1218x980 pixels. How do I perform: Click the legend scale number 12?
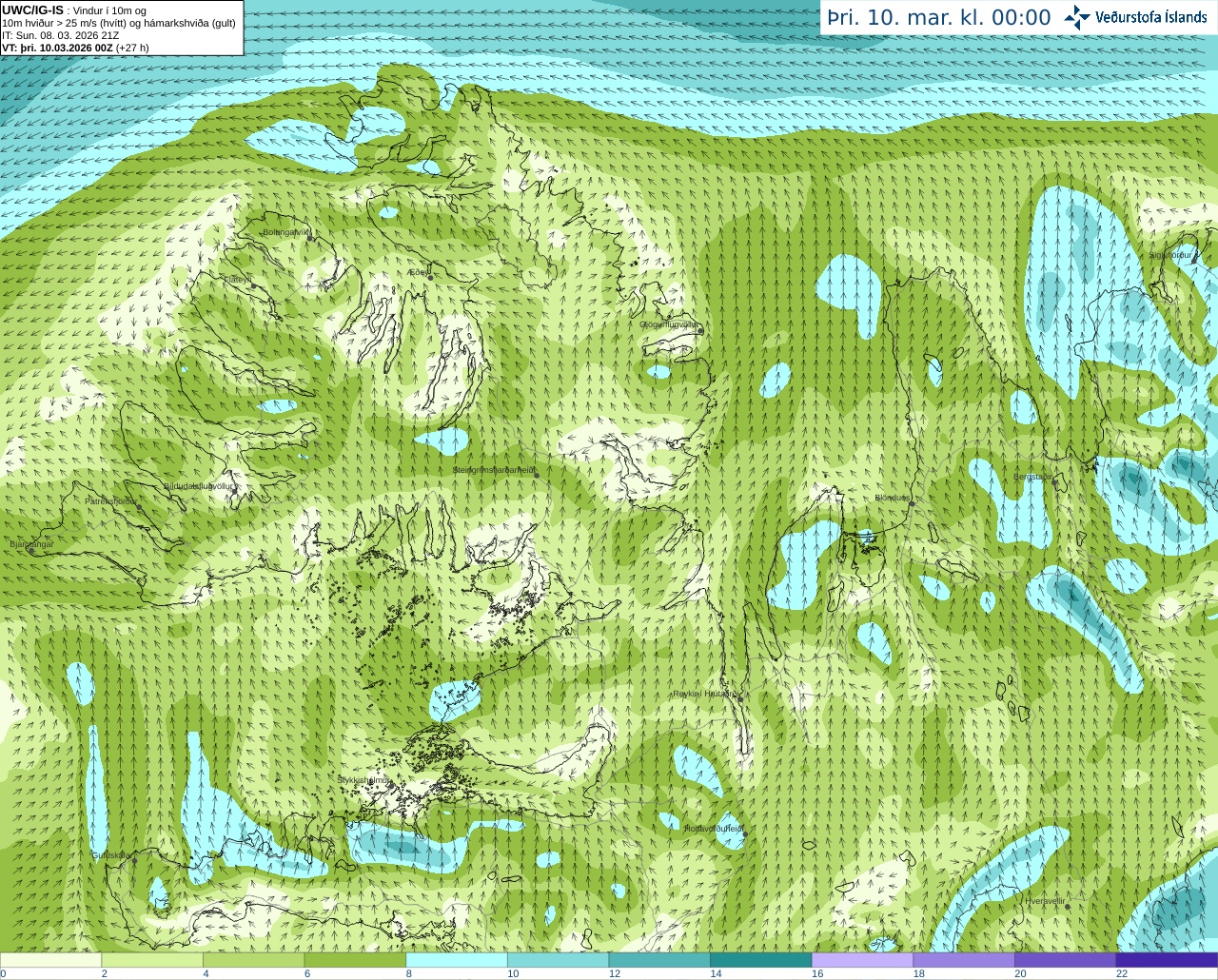614,973
